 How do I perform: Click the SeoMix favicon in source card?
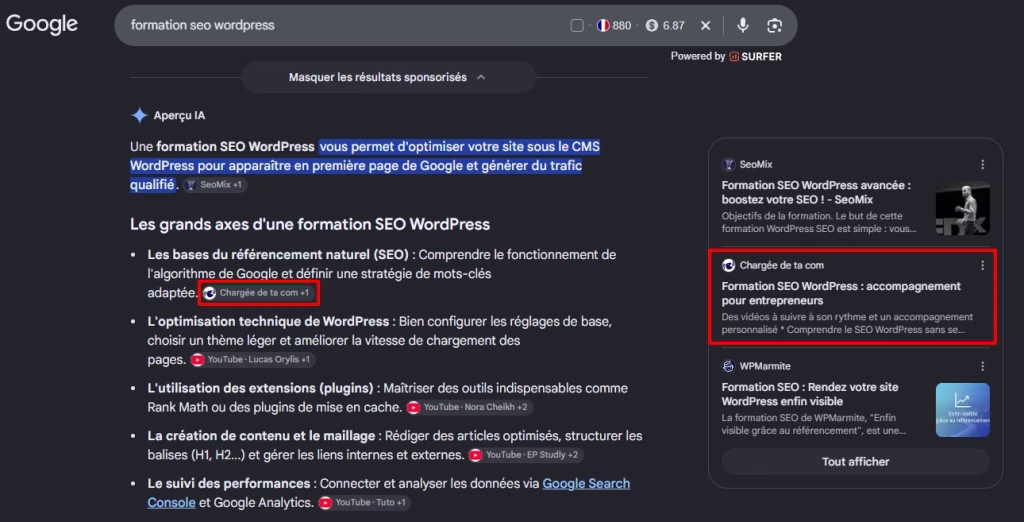coord(728,165)
